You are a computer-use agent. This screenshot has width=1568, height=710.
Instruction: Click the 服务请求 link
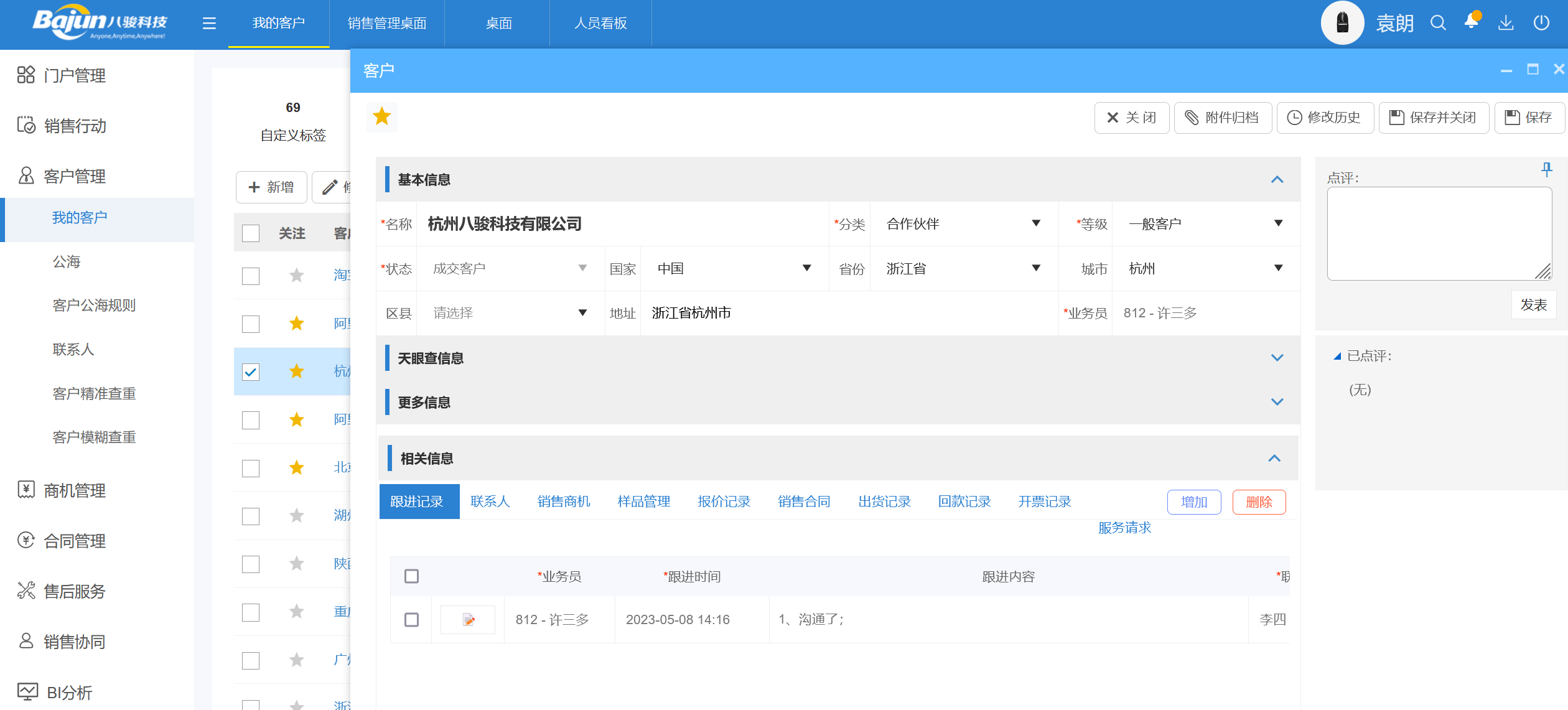coord(1124,528)
